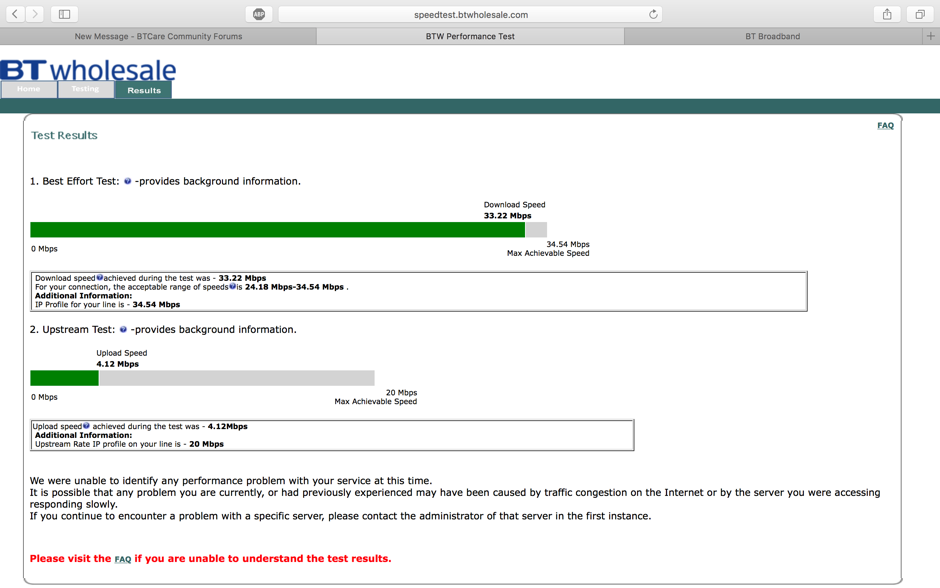Click '34.54 Mbps' max achievable speed label
This screenshot has width=940, height=588.
pyautogui.click(x=568, y=244)
